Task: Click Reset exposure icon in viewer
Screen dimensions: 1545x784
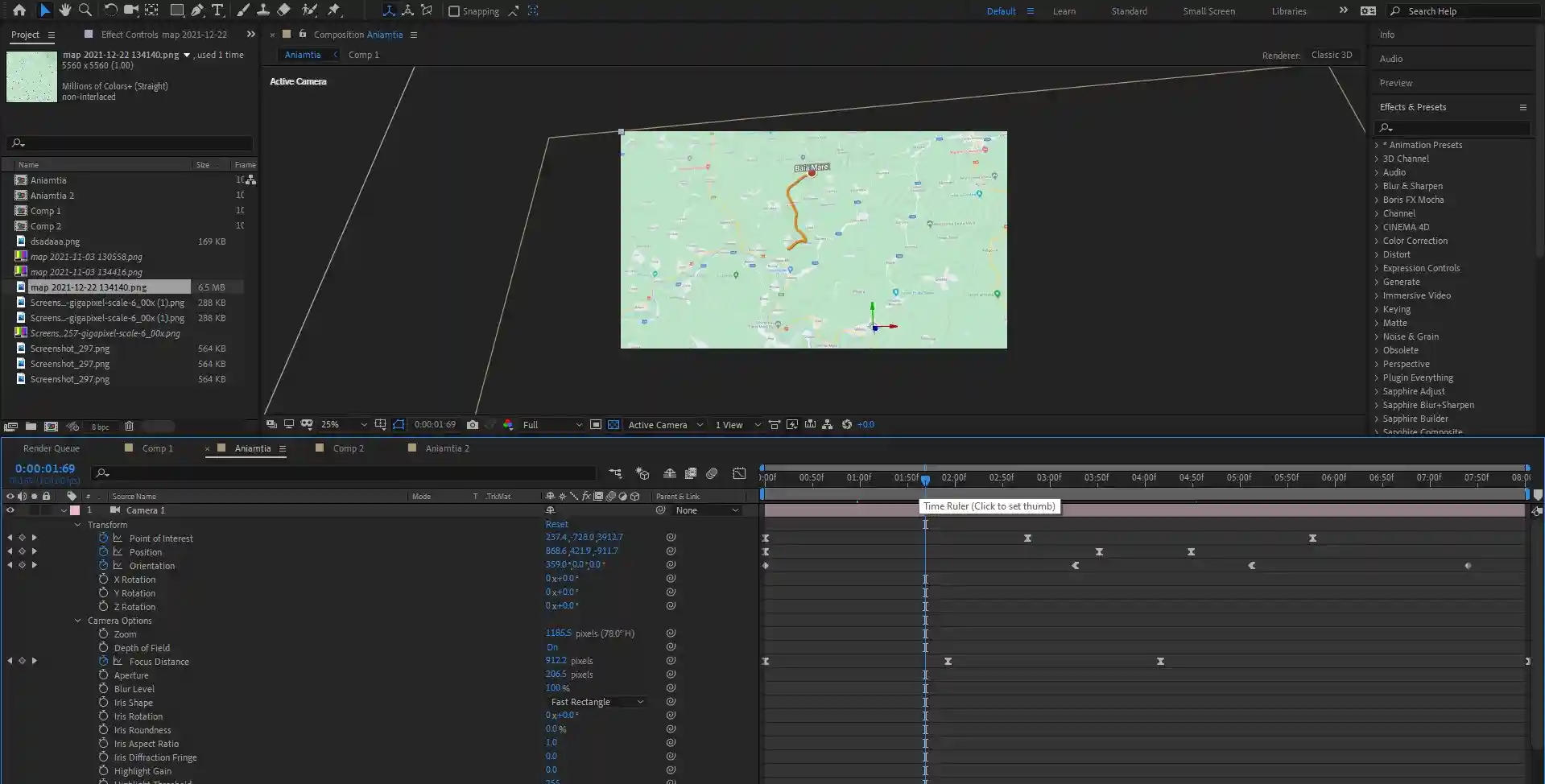Action: 846,425
